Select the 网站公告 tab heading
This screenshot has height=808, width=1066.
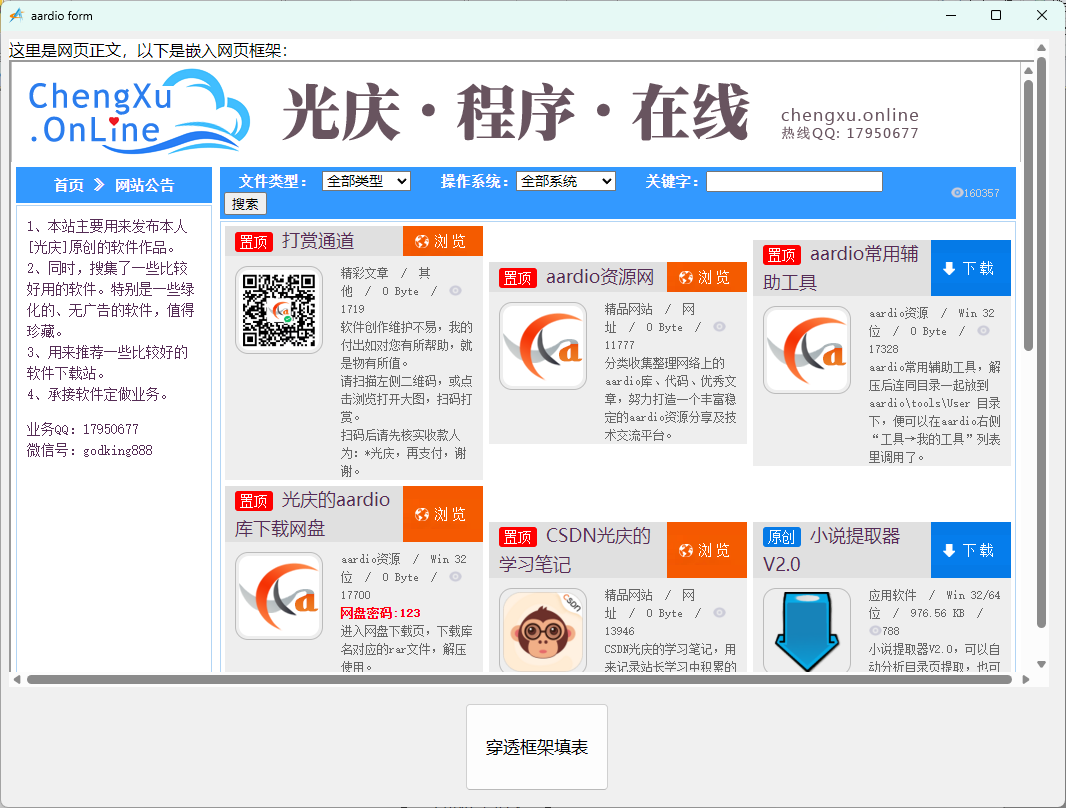tap(144, 185)
